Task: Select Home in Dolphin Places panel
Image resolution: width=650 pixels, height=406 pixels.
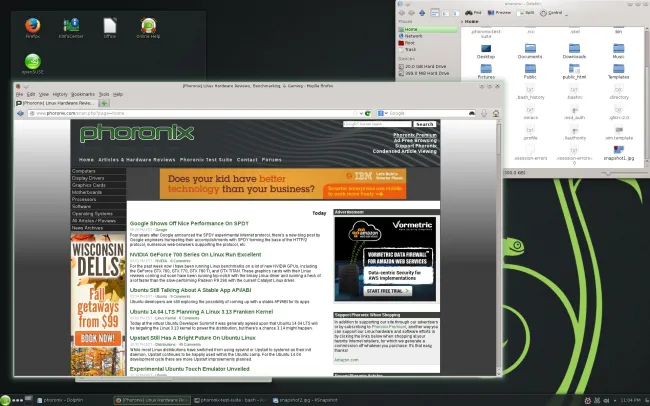Action: (427, 29)
